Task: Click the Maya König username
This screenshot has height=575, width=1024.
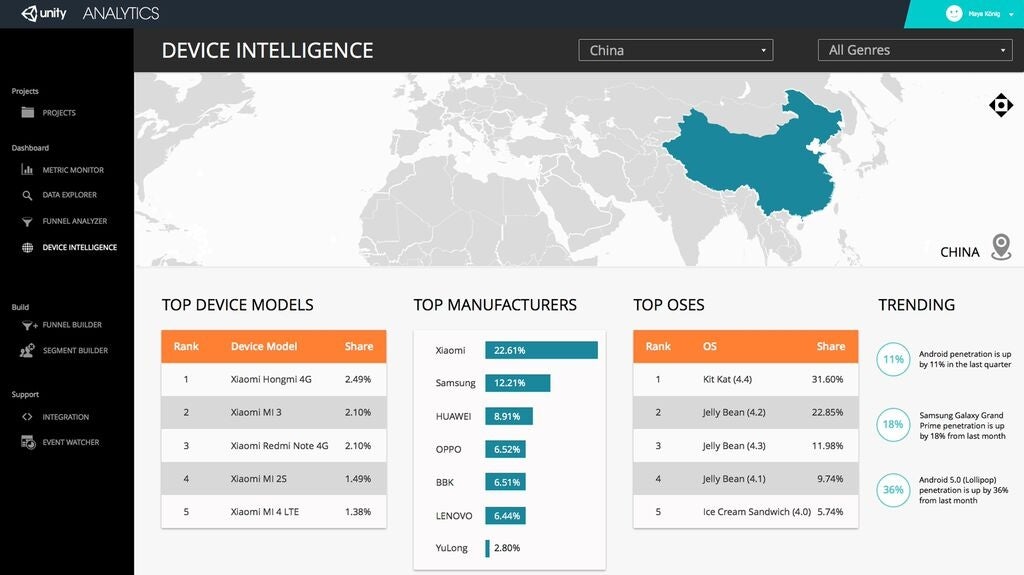Action: 984,14
